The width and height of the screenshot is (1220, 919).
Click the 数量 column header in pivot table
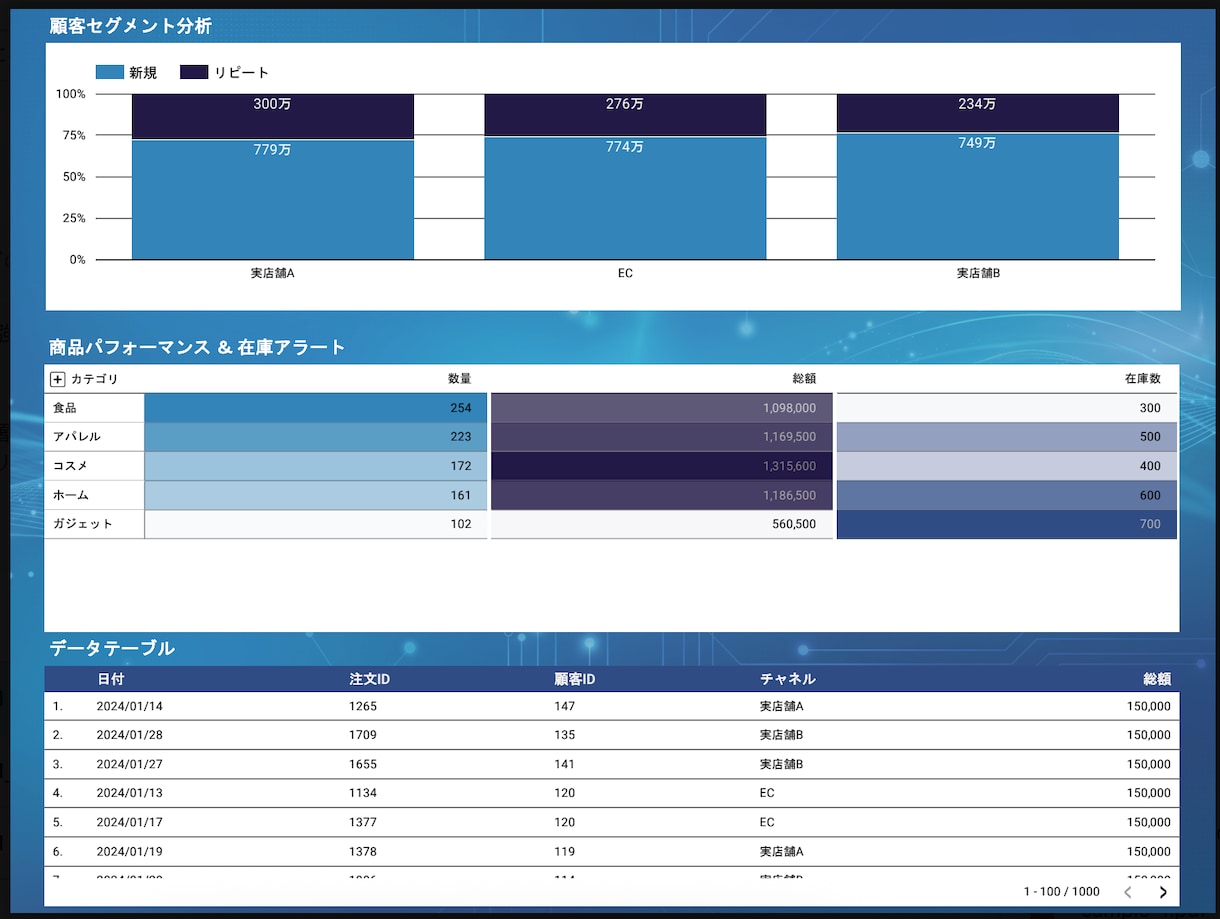459,379
